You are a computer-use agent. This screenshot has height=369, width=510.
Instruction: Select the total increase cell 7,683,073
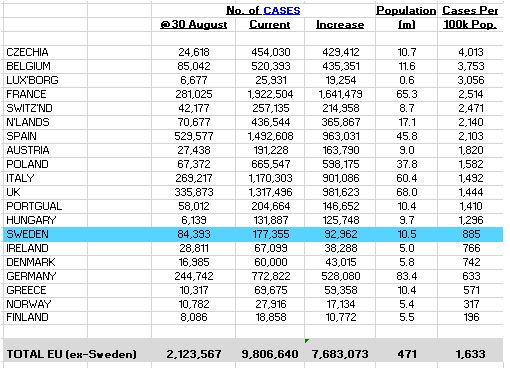point(340,354)
